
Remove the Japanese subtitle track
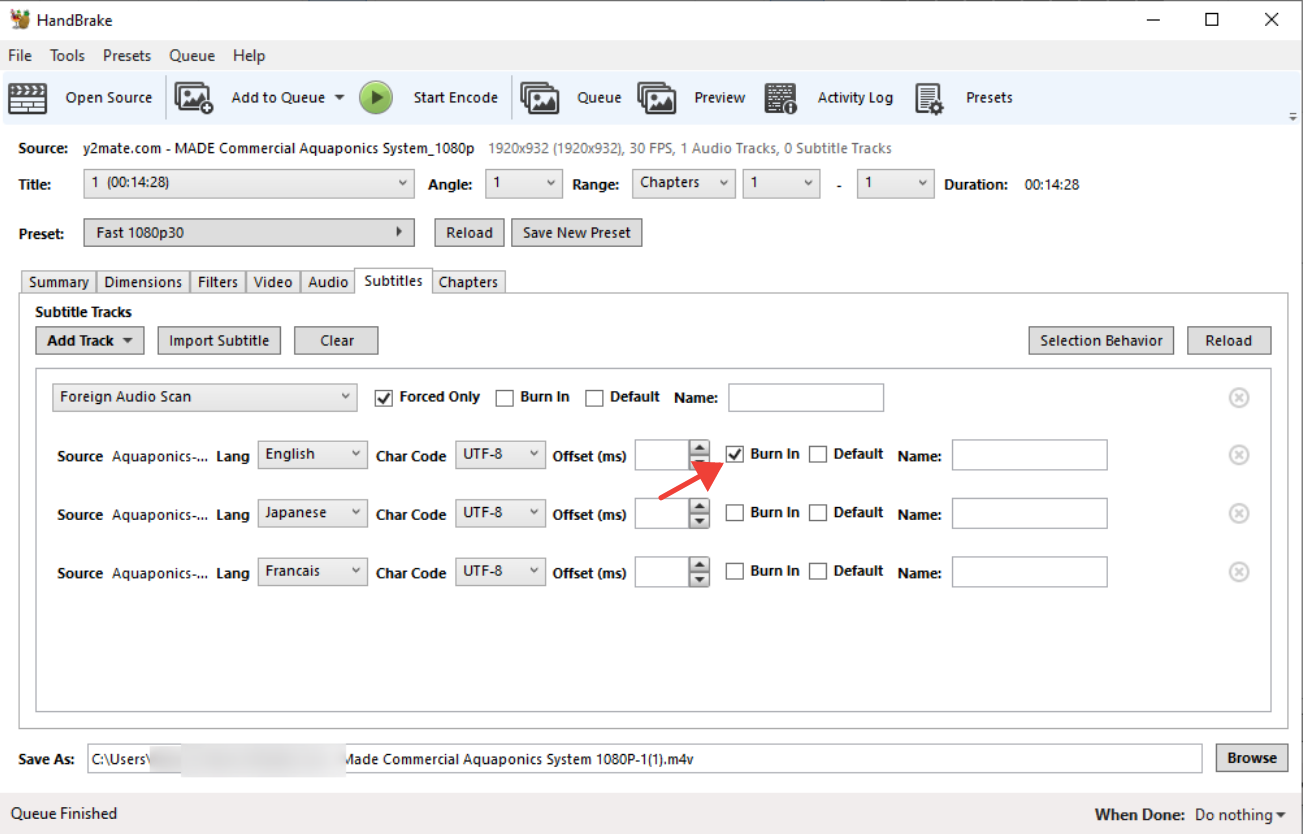(x=1238, y=514)
